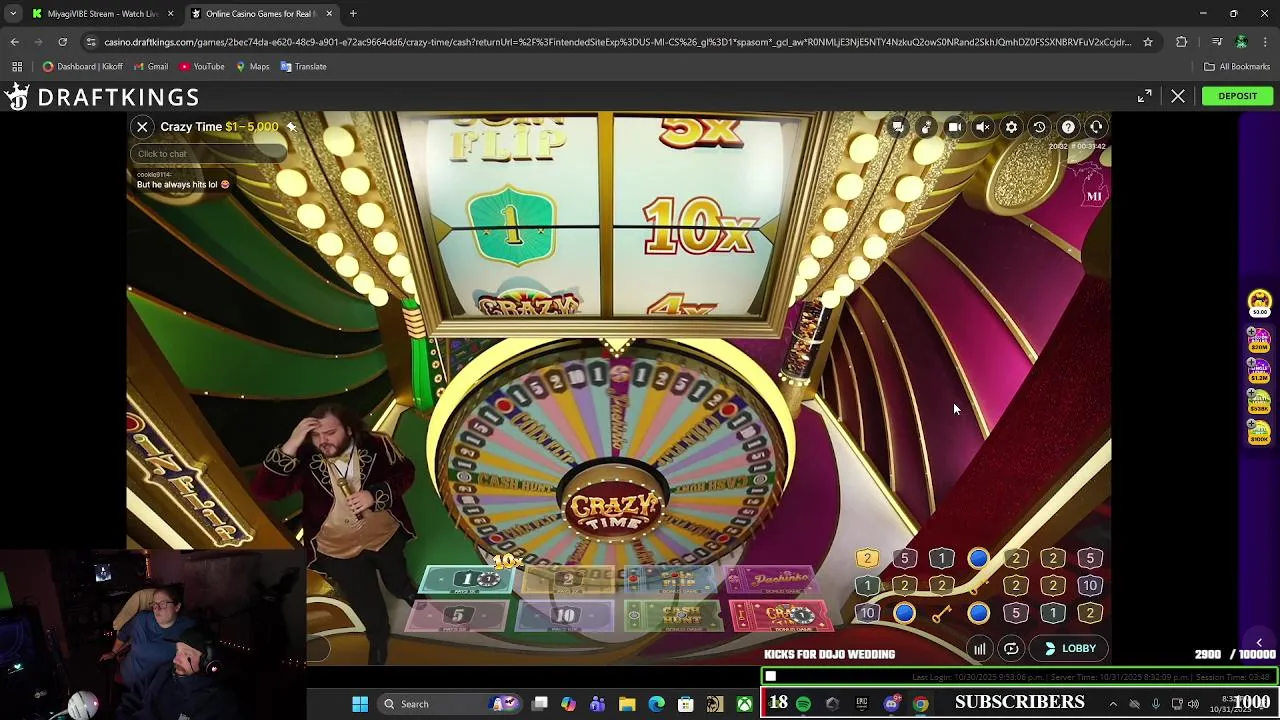Open the tab search dropdown
The height and width of the screenshot is (720, 1280).
point(13,14)
